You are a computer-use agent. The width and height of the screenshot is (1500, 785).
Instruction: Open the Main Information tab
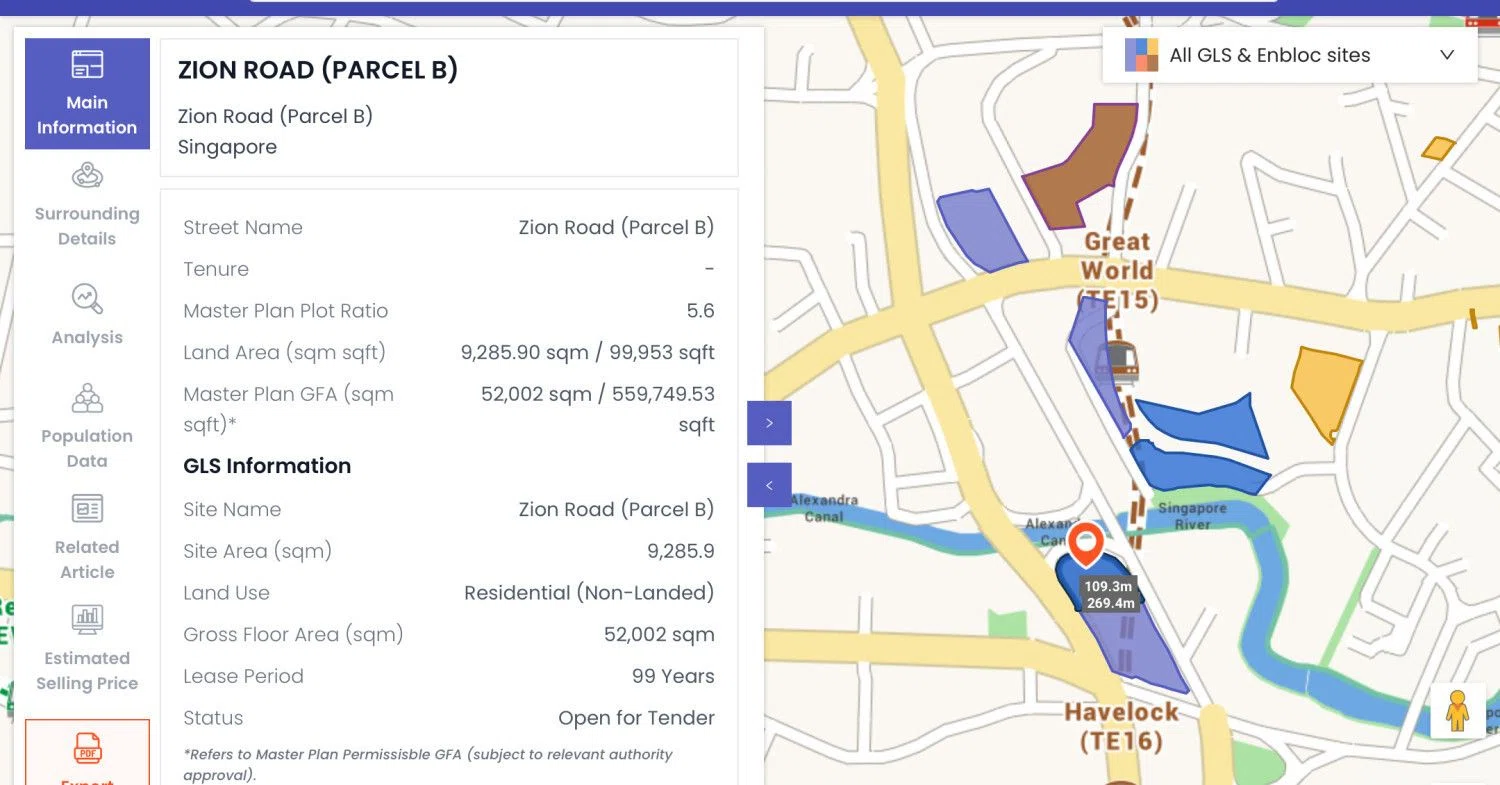[x=87, y=93]
